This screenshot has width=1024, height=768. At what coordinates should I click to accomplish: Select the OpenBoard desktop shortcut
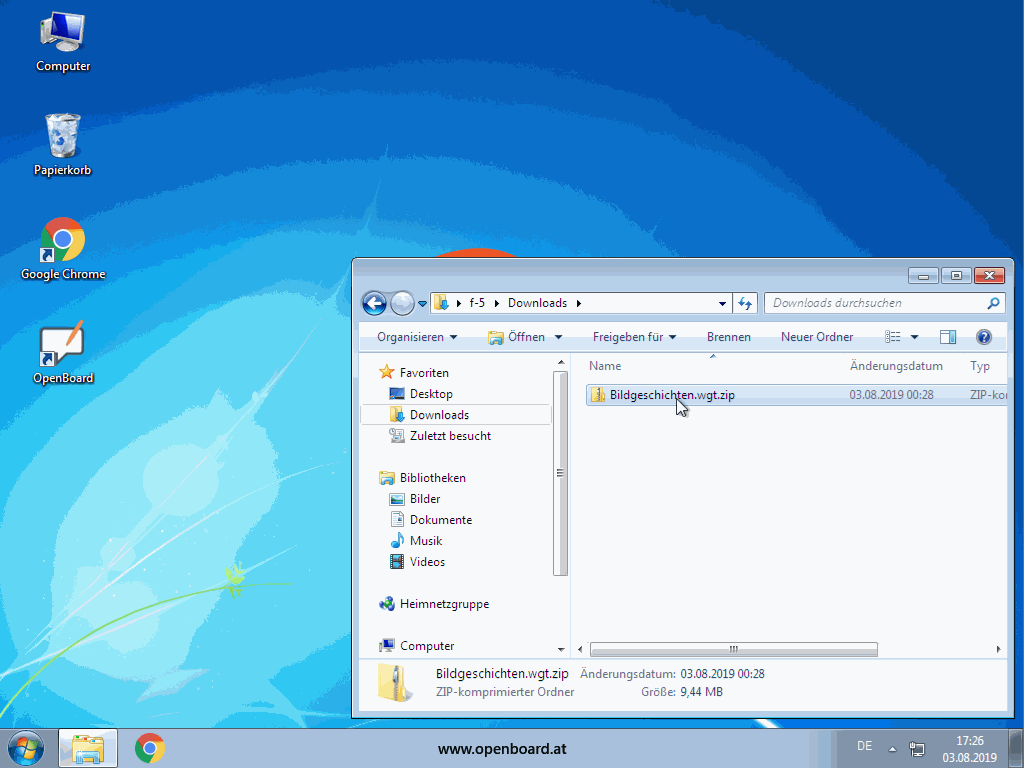coord(63,352)
